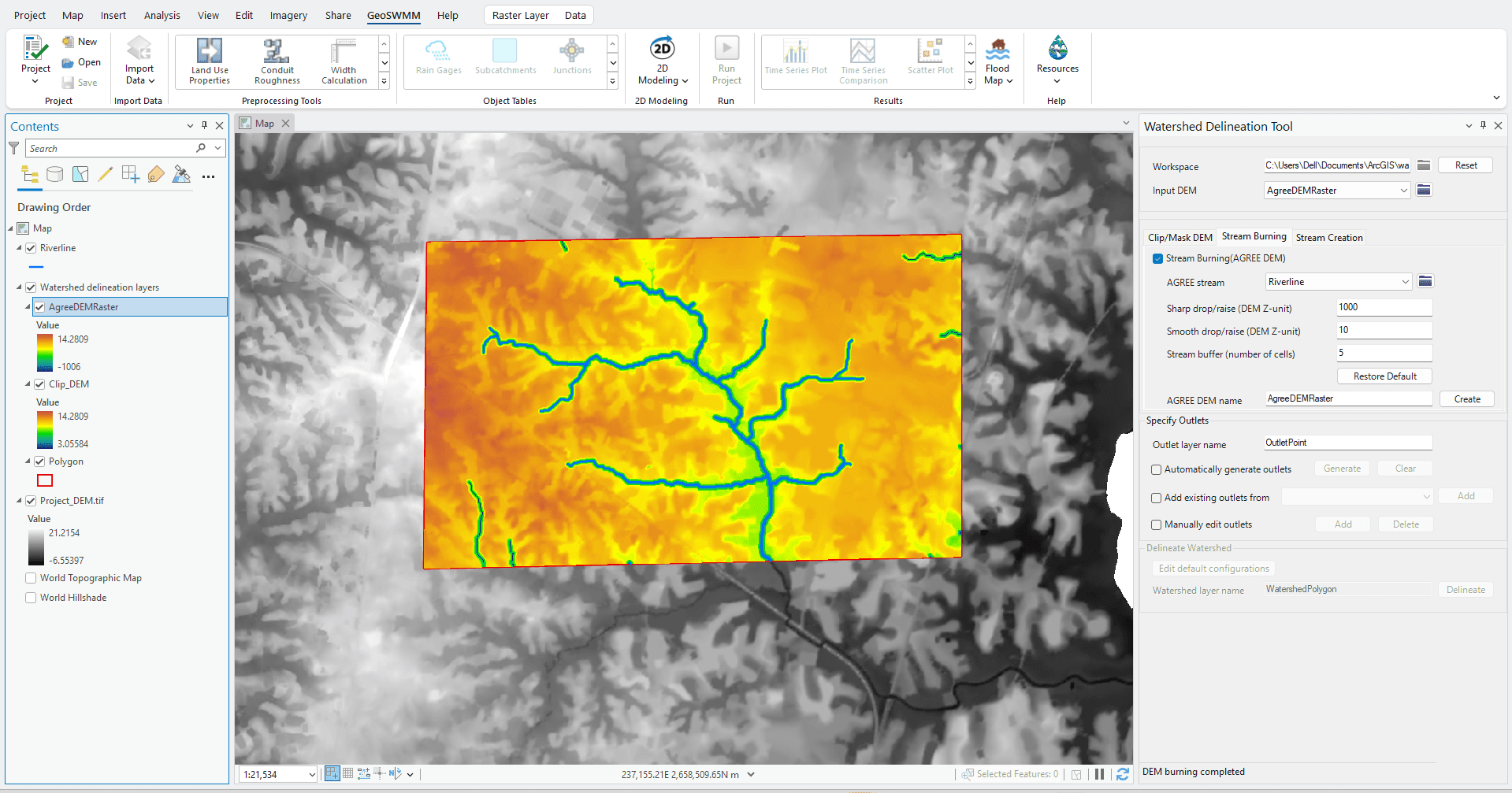Open the AGREE stream dropdown
The height and width of the screenshot is (793, 1512).
point(1405,282)
